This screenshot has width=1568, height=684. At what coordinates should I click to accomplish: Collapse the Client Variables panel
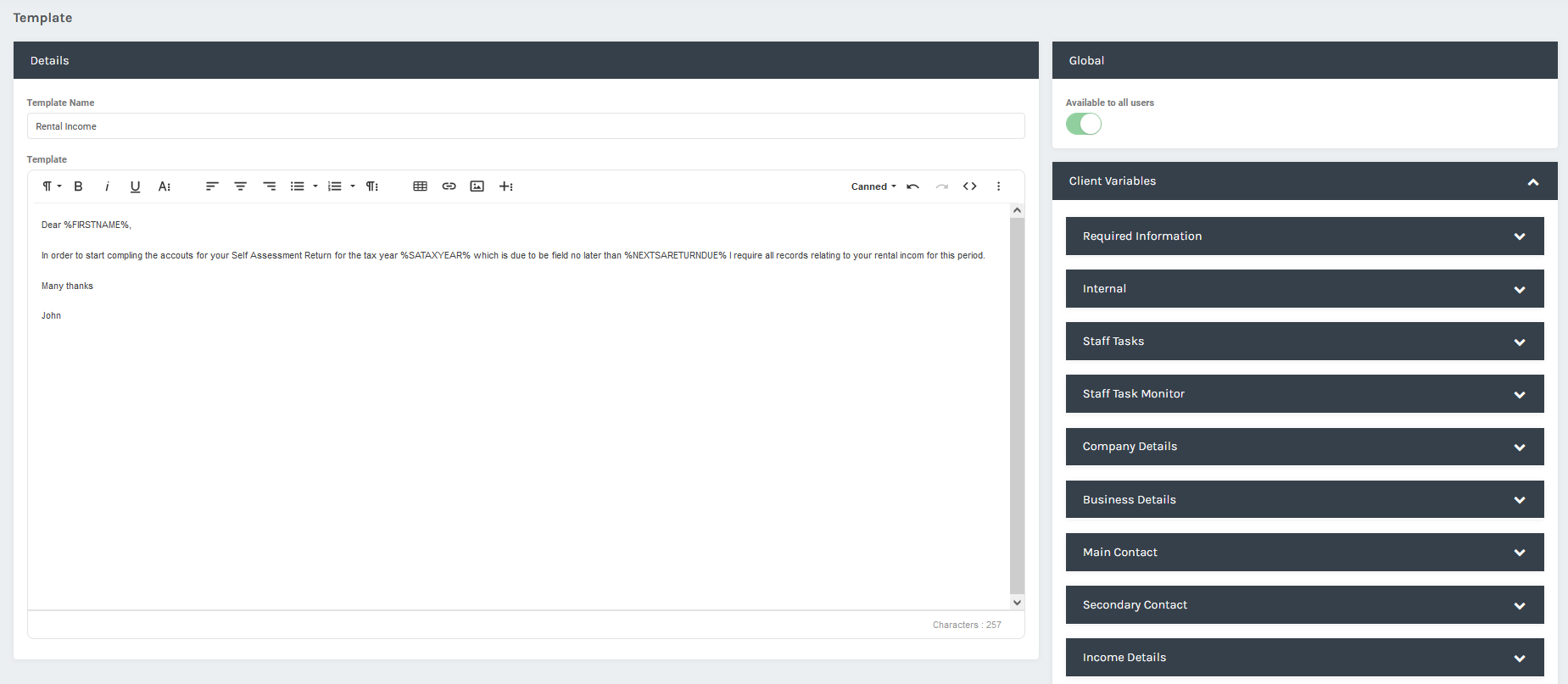coord(1533,181)
